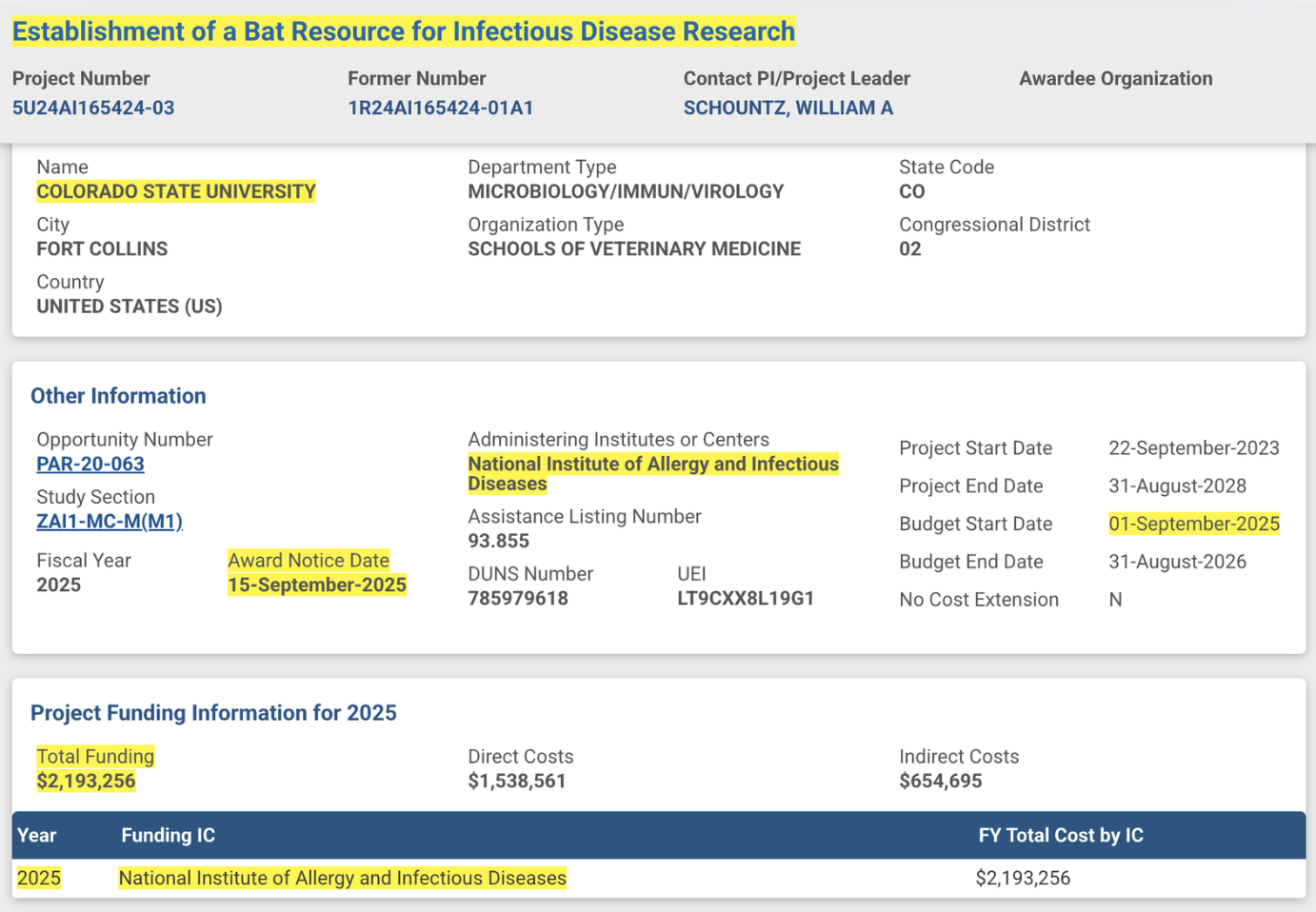Click the Year column header
This screenshot has width=1316, height=912.
click(x=37, y=835)
